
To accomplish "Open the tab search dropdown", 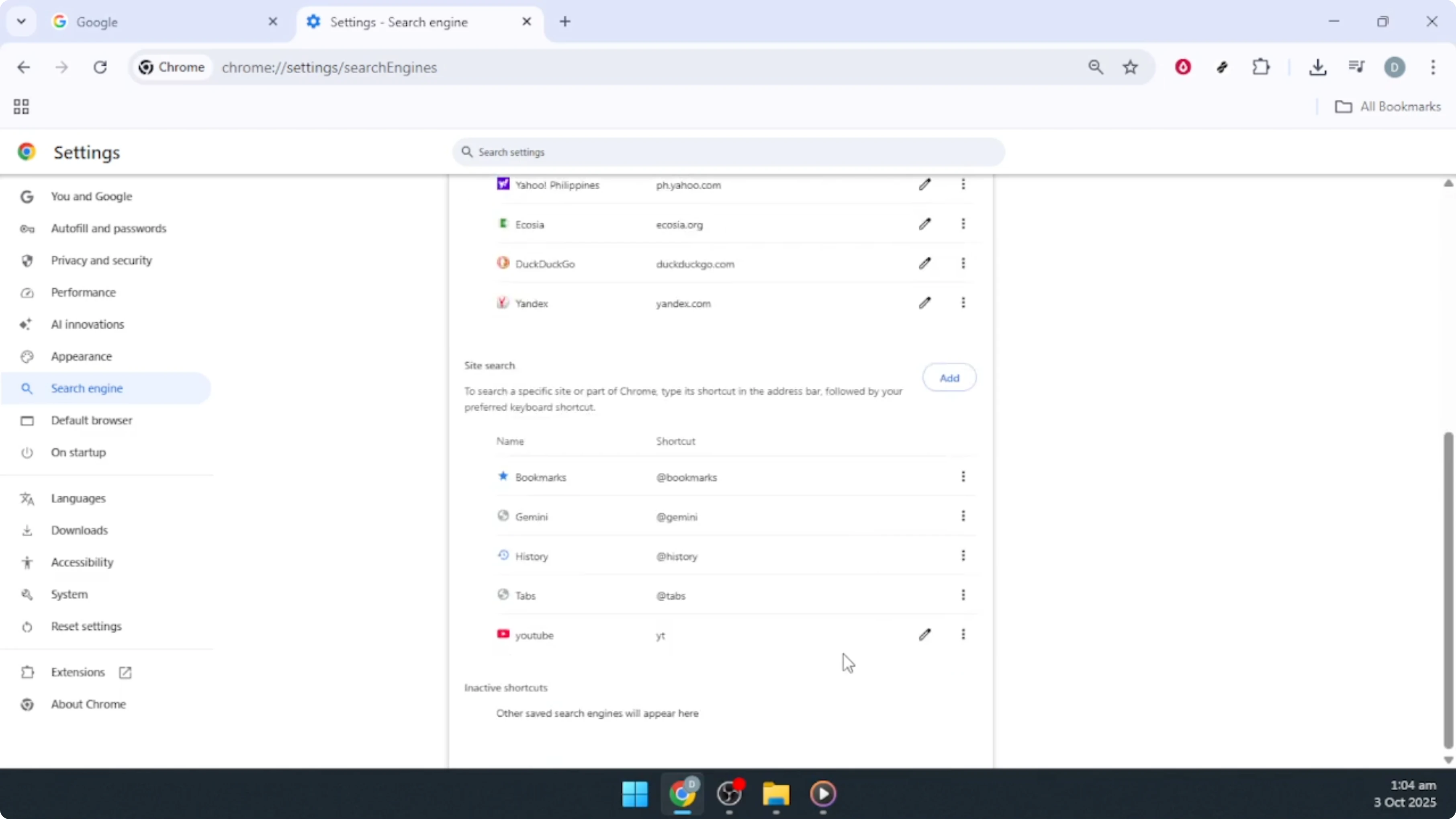I will pos(21,21).
